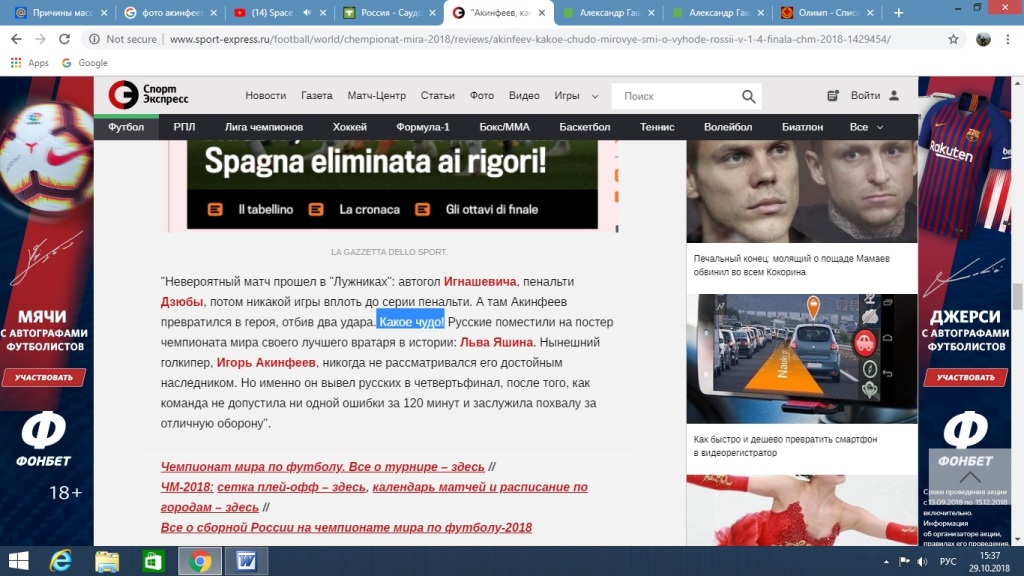
Task: Click the Sport-Express logo
Action: click(x=148, y=95)
